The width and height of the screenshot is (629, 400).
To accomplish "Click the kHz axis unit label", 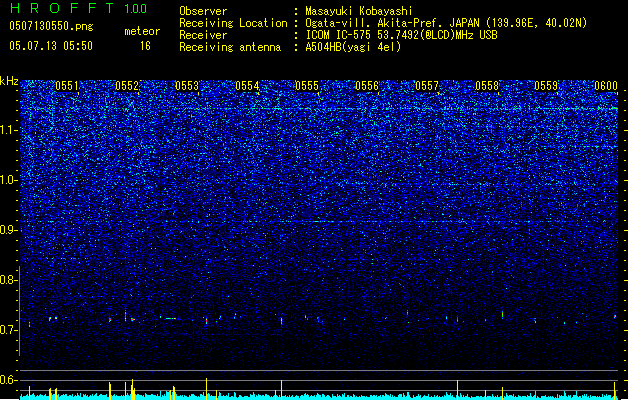I will [9, 81].
